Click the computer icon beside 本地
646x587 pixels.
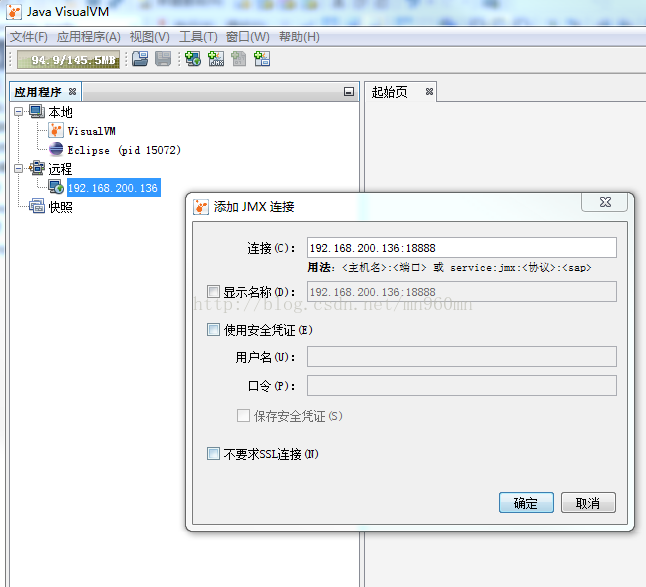37,112
